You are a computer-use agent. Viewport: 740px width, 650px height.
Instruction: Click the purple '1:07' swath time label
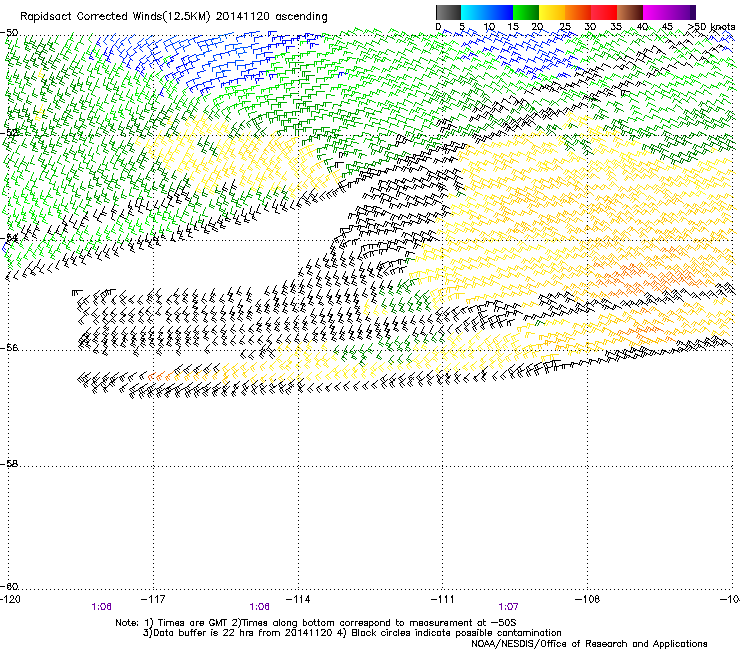coord(508,607)
